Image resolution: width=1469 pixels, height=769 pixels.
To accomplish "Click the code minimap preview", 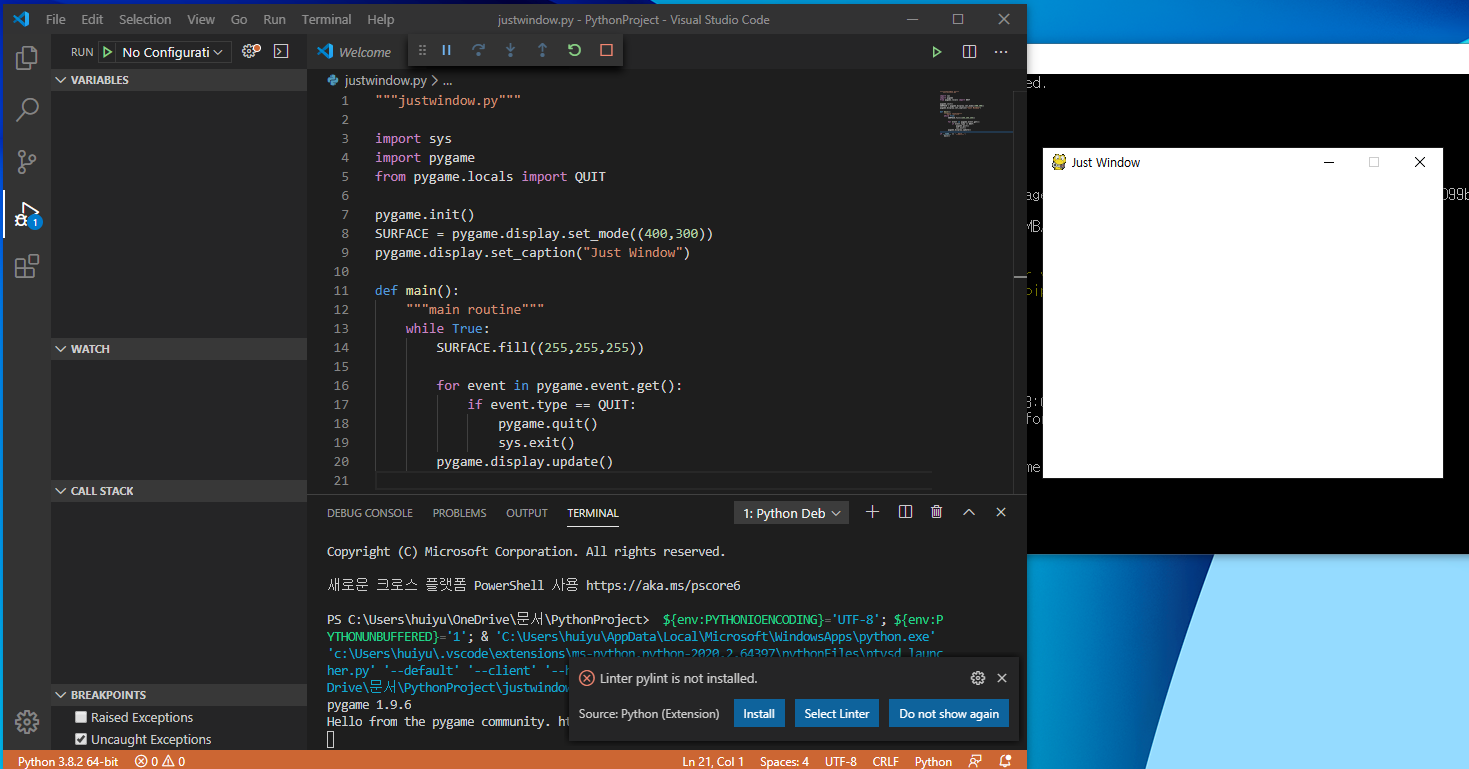I will 975,115.
